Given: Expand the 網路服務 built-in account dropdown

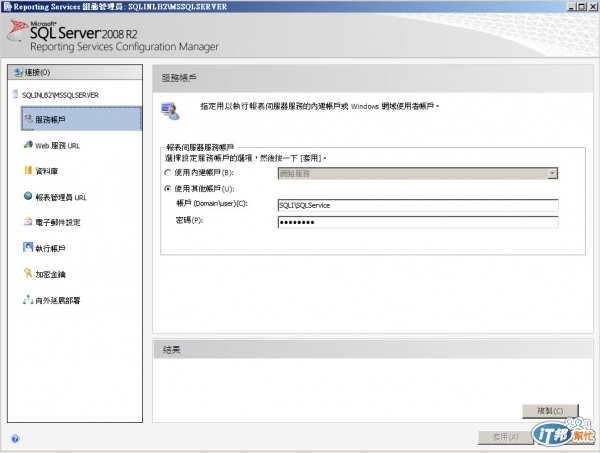Looking at the screenshot, I should click(x=552, y=174).
